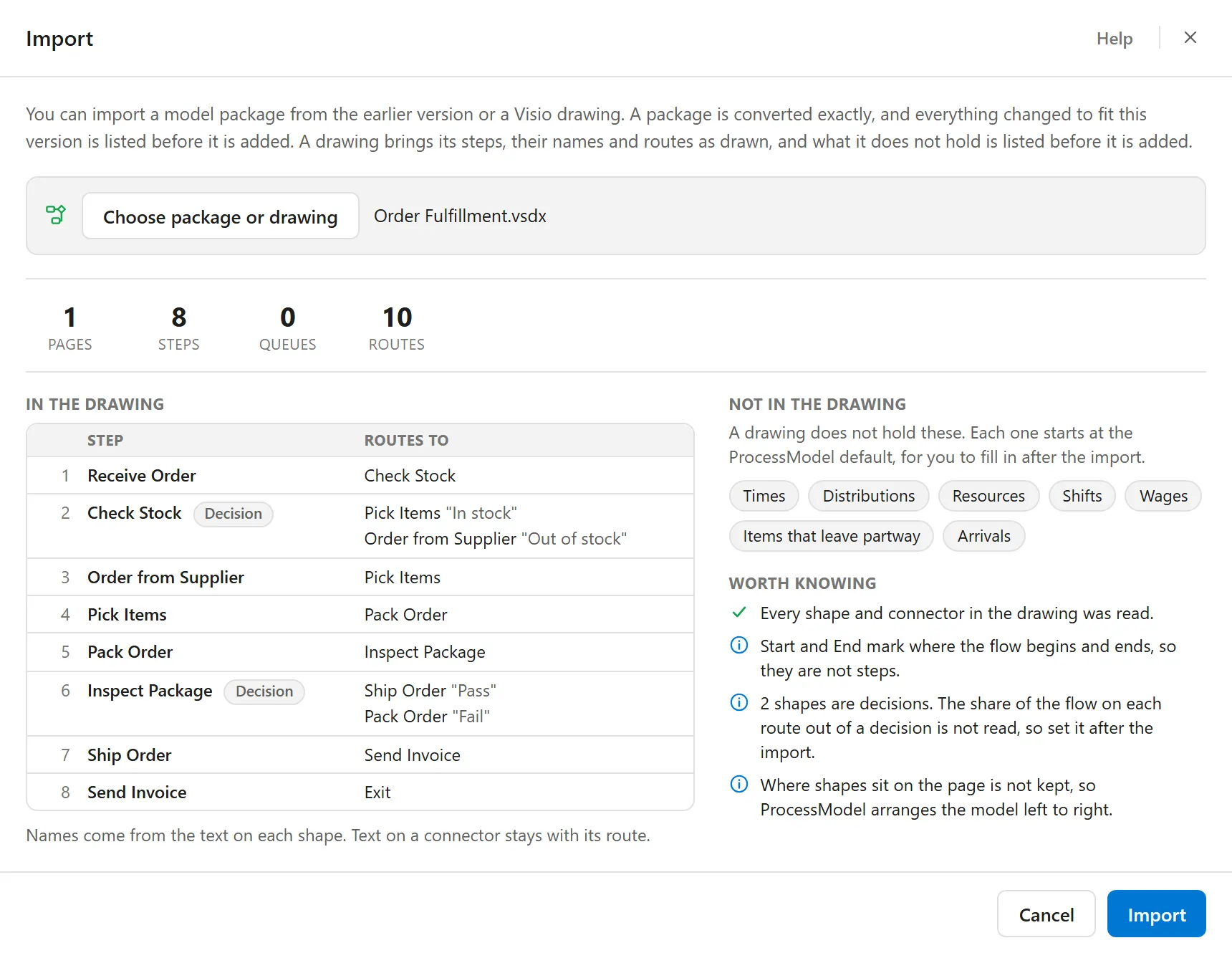Select step 3 'Order from Supplier'
The width and height of the screenshot is (1232, 953).
click(x=165, y=577)
